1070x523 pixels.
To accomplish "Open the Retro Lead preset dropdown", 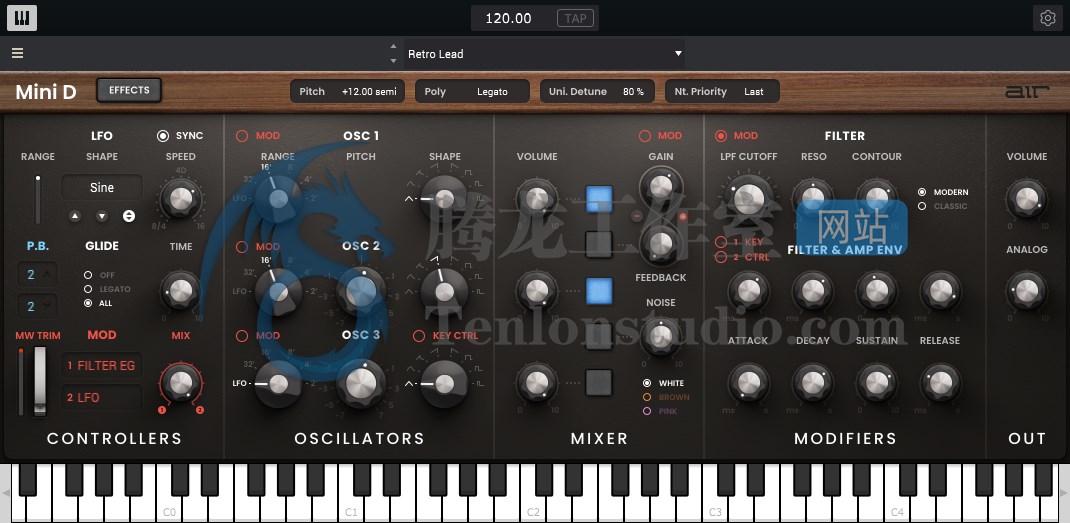I will (544, 54).
